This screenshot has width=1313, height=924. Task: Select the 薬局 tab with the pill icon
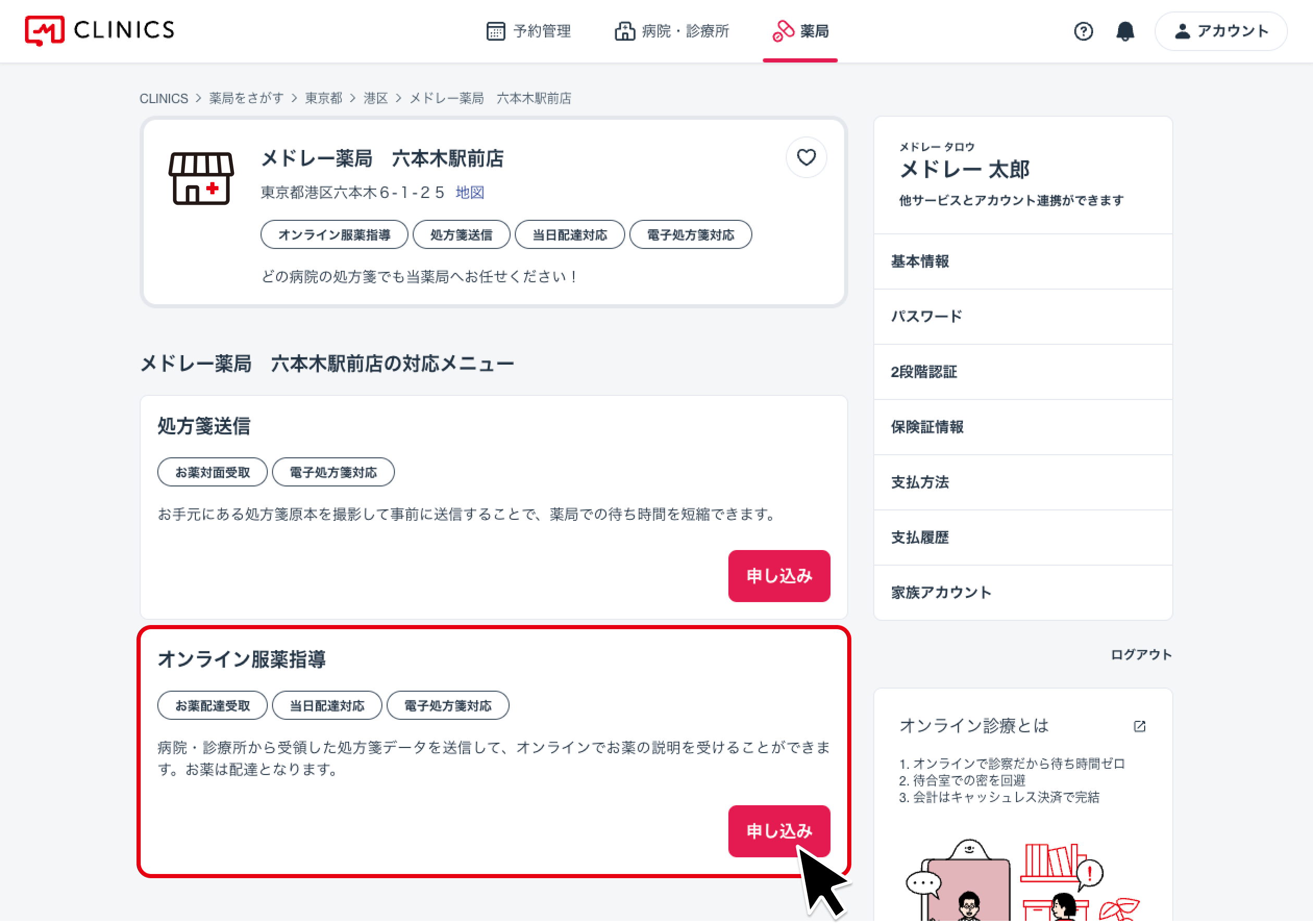[800, 31]
